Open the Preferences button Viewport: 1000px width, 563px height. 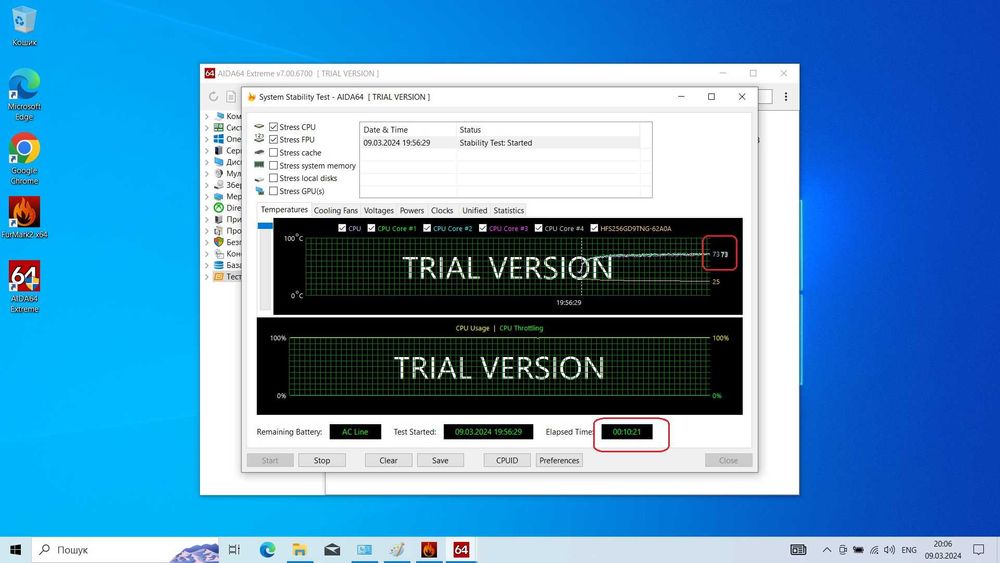coord(559,460)
